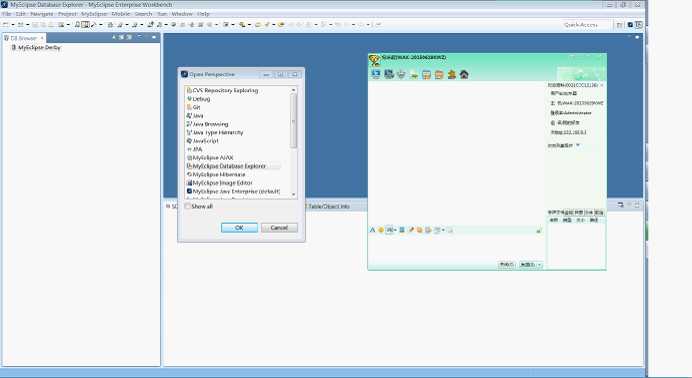Click the Quick Access search field
Viewport: 692px width, 378px height.
586,25
